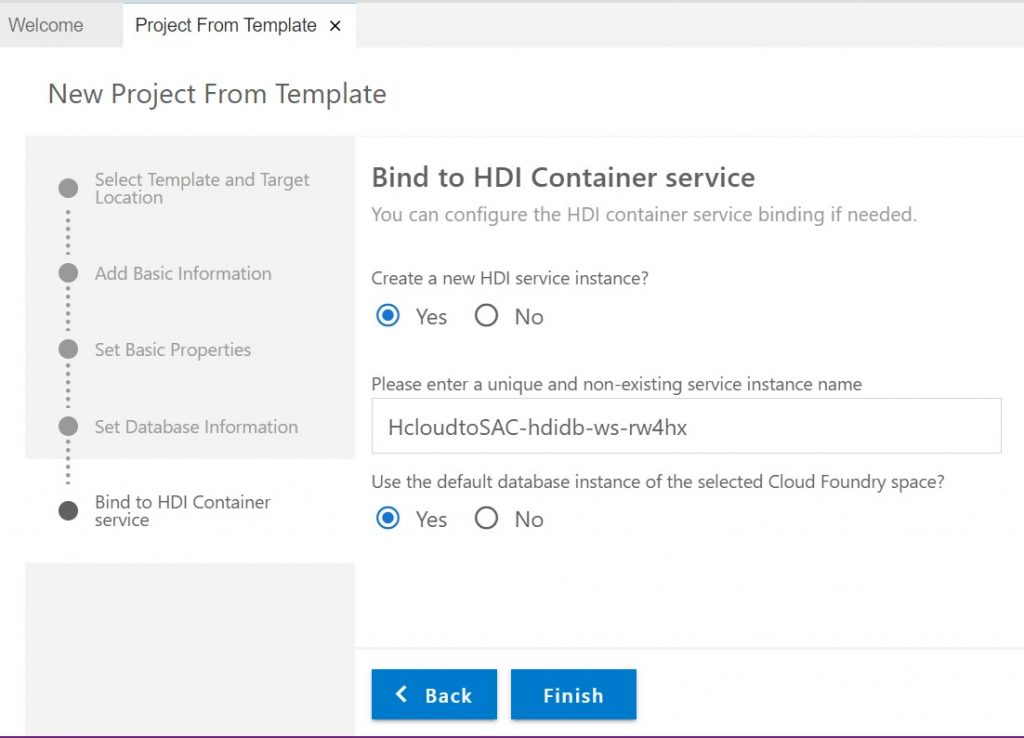Go to previous step with Back
This screenshot has width=1024, height=738.
click(x=434, y=694)
